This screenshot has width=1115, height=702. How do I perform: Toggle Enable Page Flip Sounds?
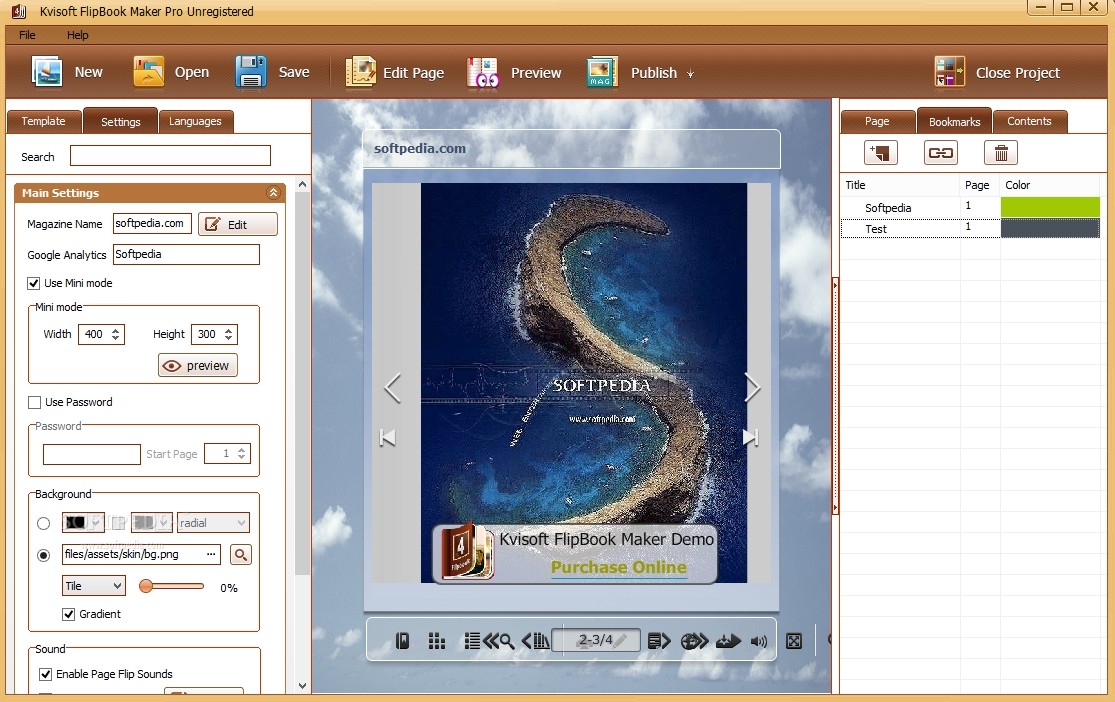[x=46, y=674]
